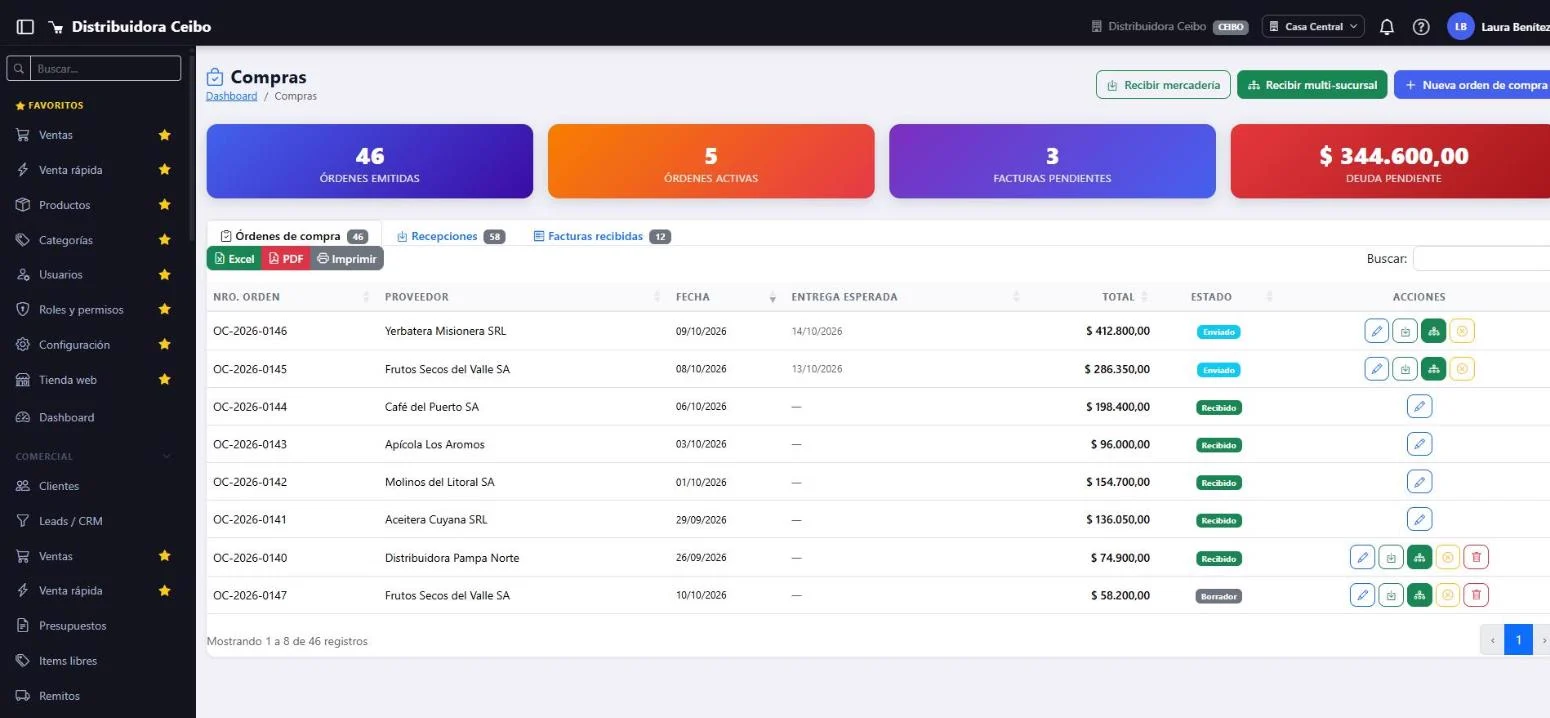Screen dimensions: 1550x718
Task: Export the table to PDF
Action: (286, 258)
